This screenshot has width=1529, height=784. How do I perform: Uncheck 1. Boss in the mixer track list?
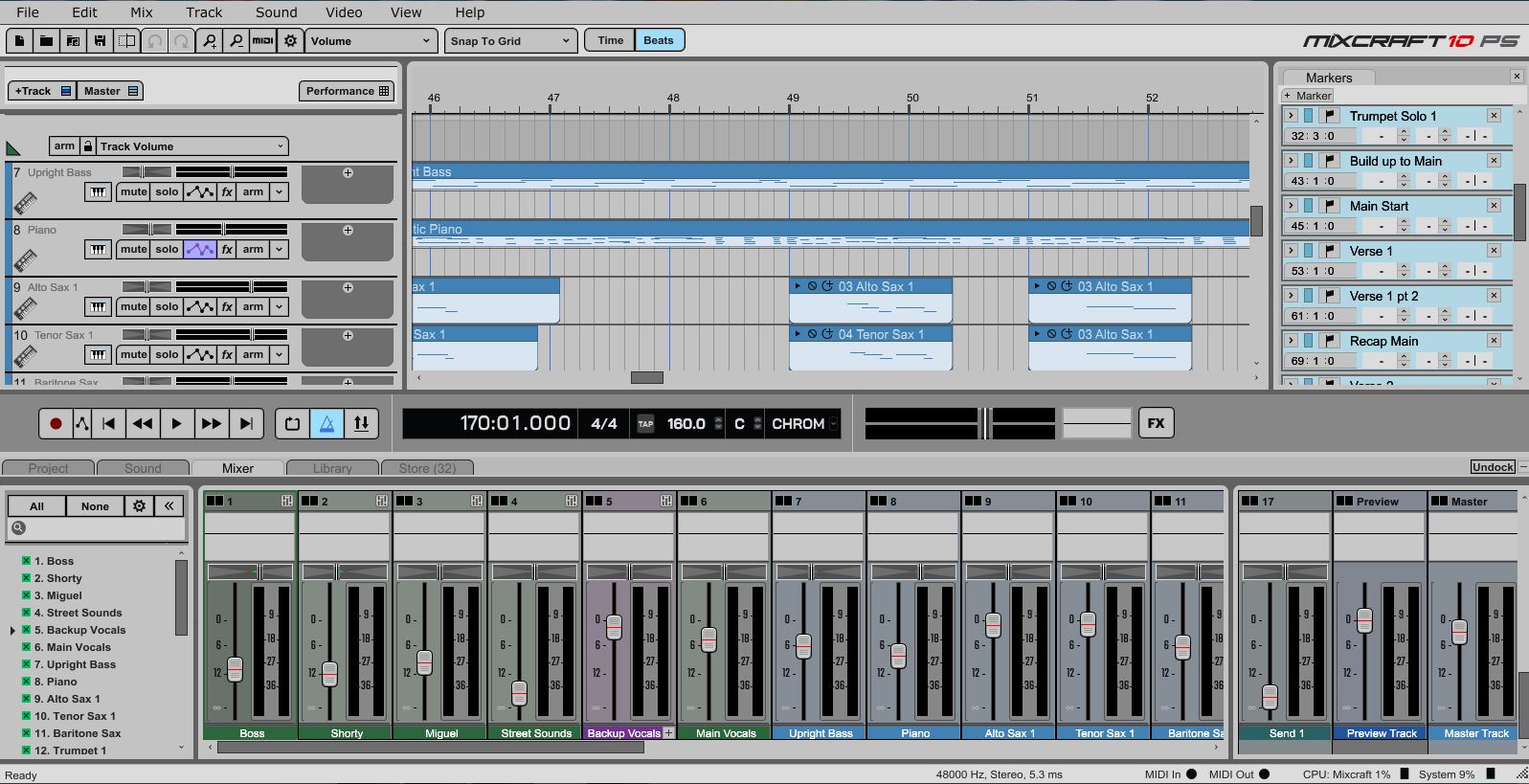pyautogui.click(x=27, y=561)
